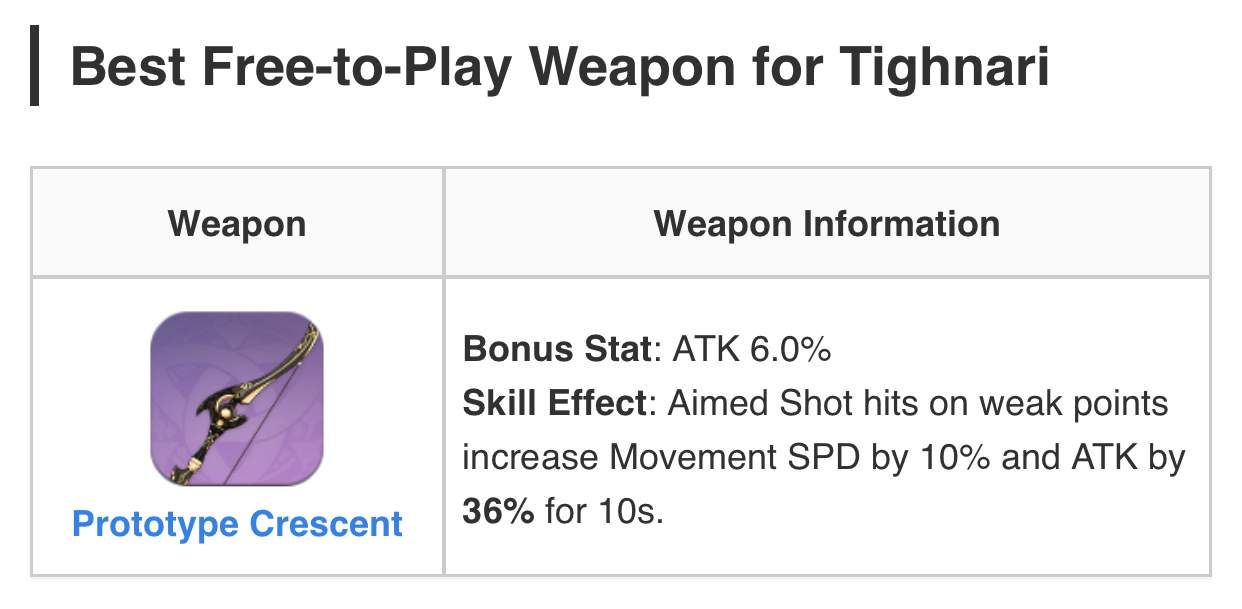
Task: Click the Weapon table cell containing the icon
Action: click(237, 428)
